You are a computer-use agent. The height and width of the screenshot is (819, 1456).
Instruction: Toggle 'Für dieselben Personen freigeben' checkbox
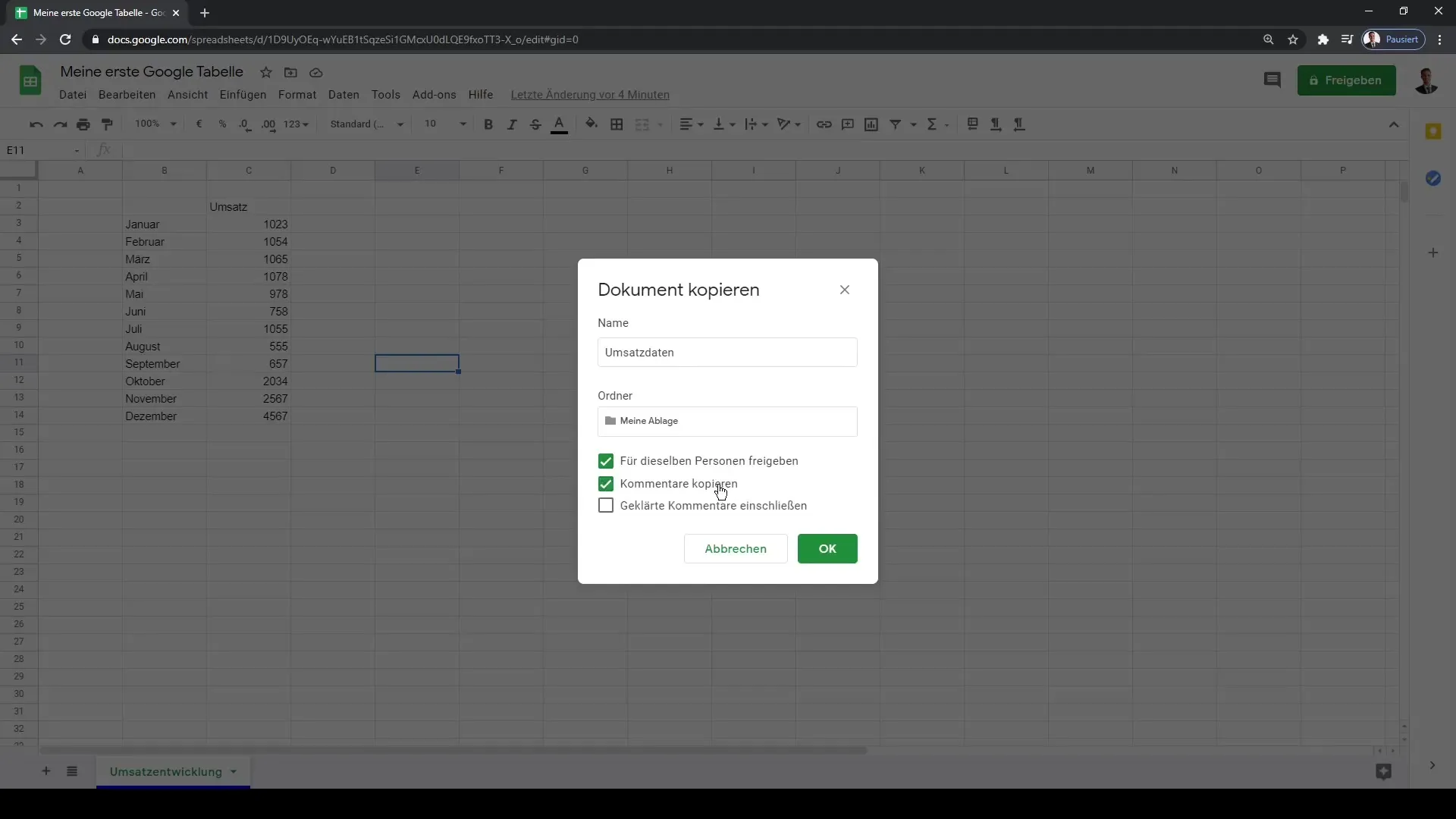[607, 462]
